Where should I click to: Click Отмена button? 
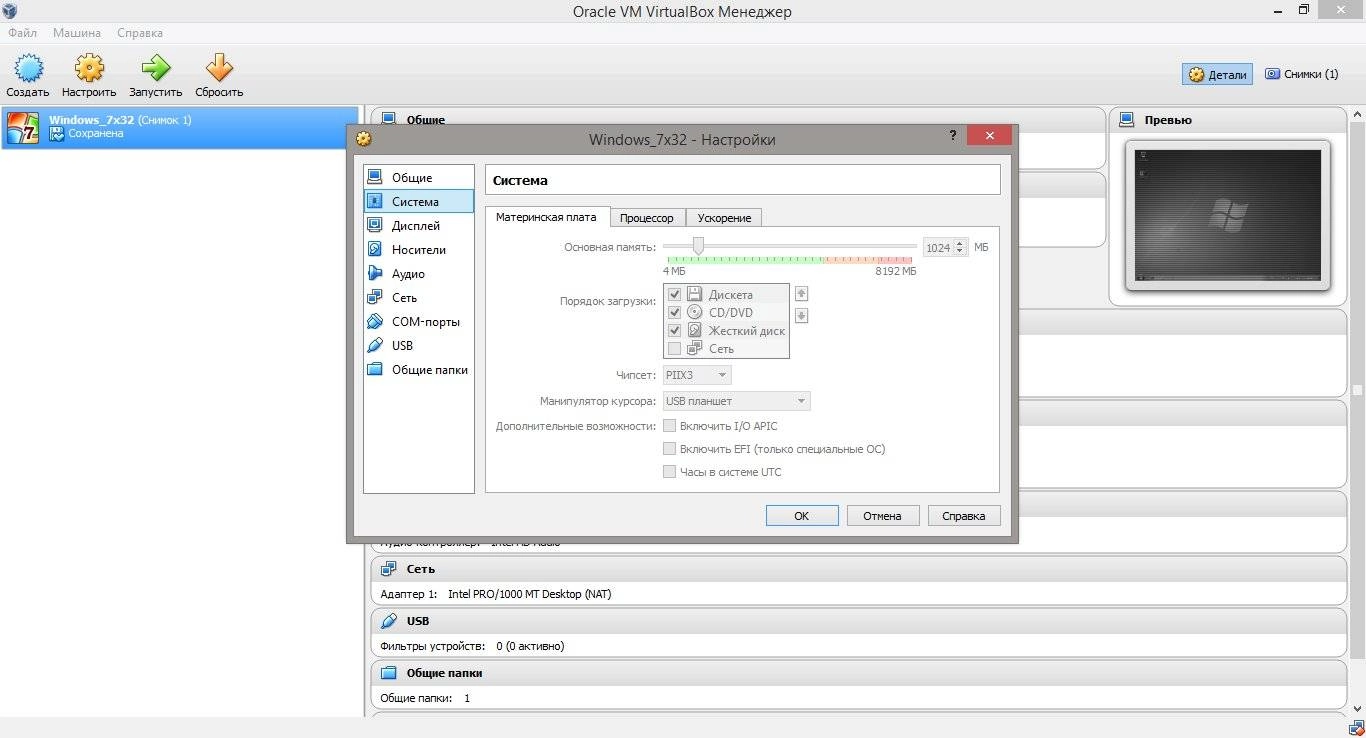point(883,516)
